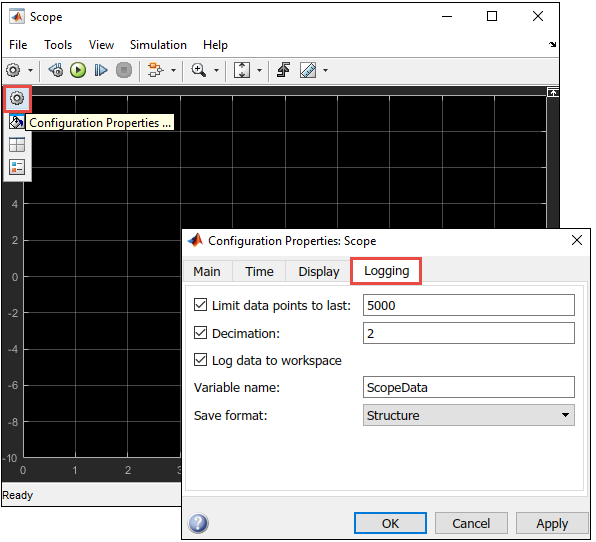
Task: Open dropdown next to Highlight Block icon
Action: pyautogui.click(x=173, y=70)
